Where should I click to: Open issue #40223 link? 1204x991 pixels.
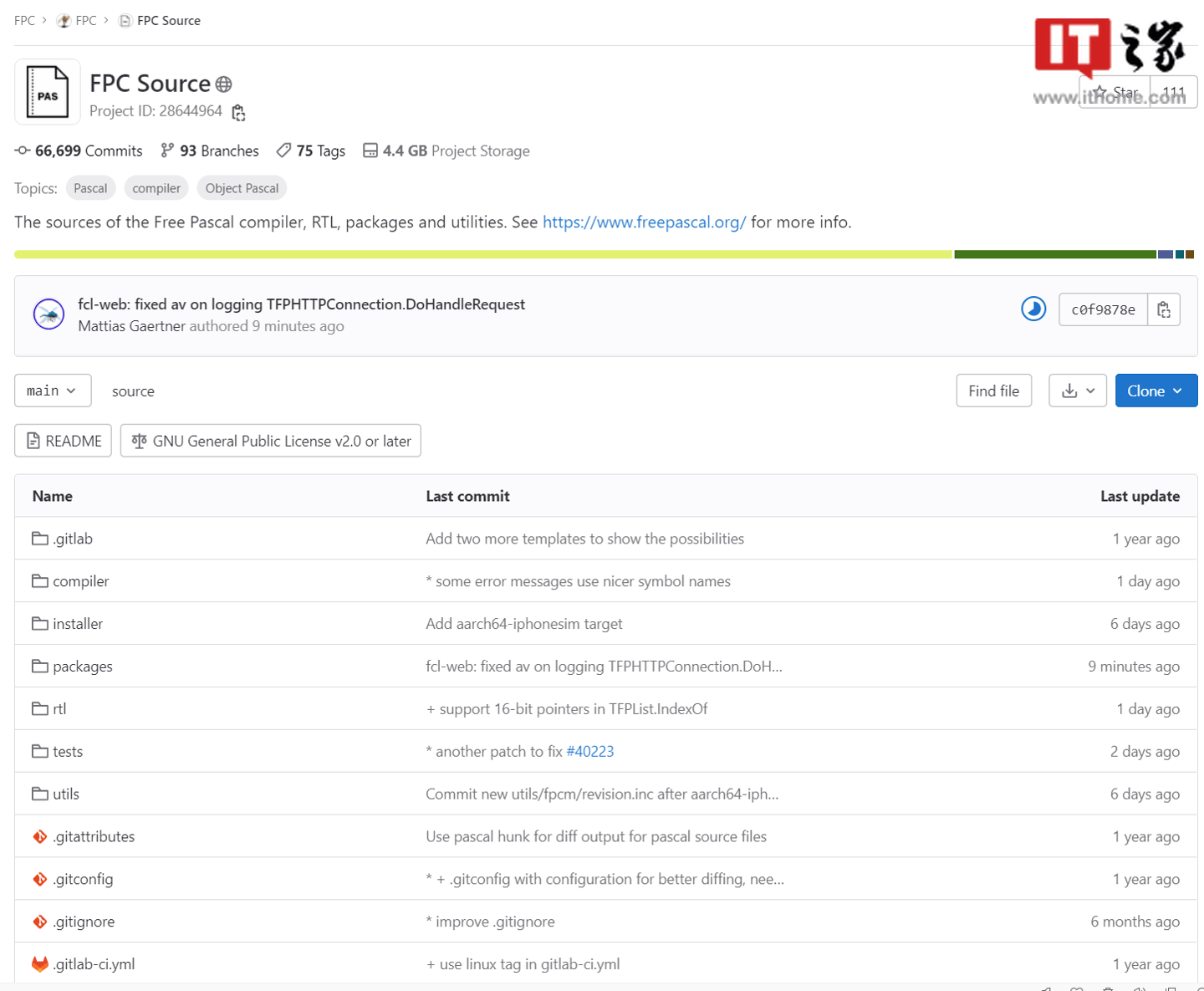pos(589,752)
